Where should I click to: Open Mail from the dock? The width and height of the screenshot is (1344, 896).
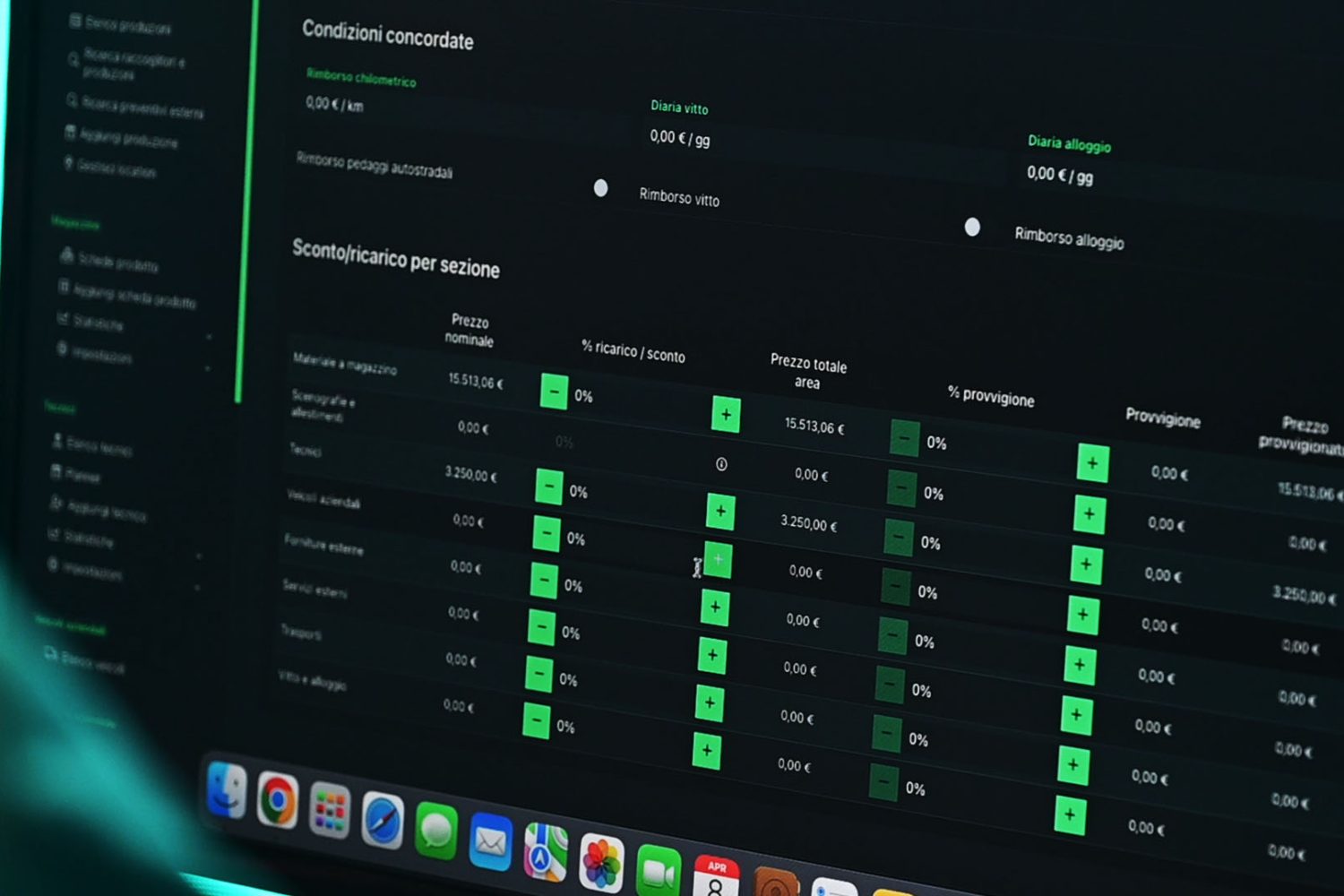[x=491, y=842]
